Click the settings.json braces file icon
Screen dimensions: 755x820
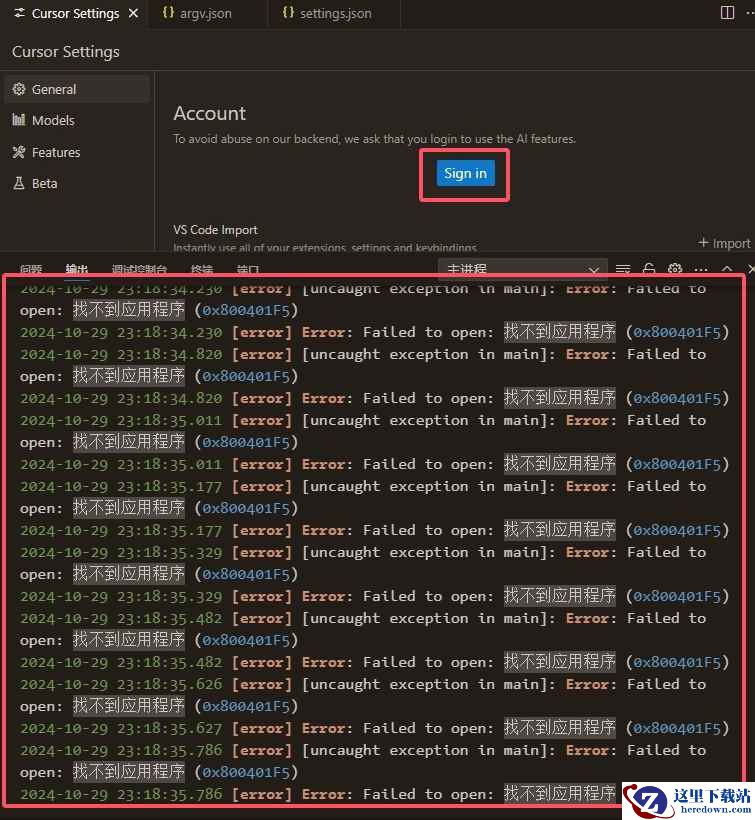pyautogui.click(x=288, y=13)
